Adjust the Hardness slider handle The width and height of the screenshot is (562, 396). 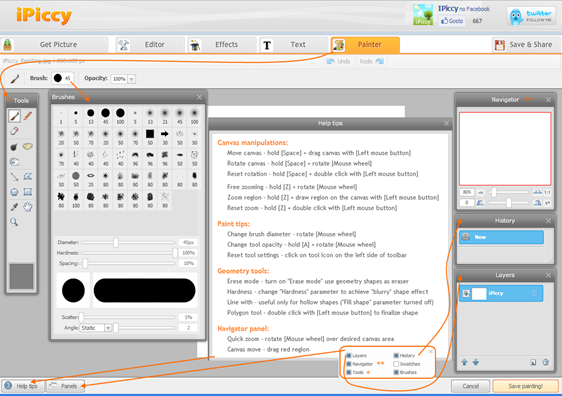tap(175, 253)
